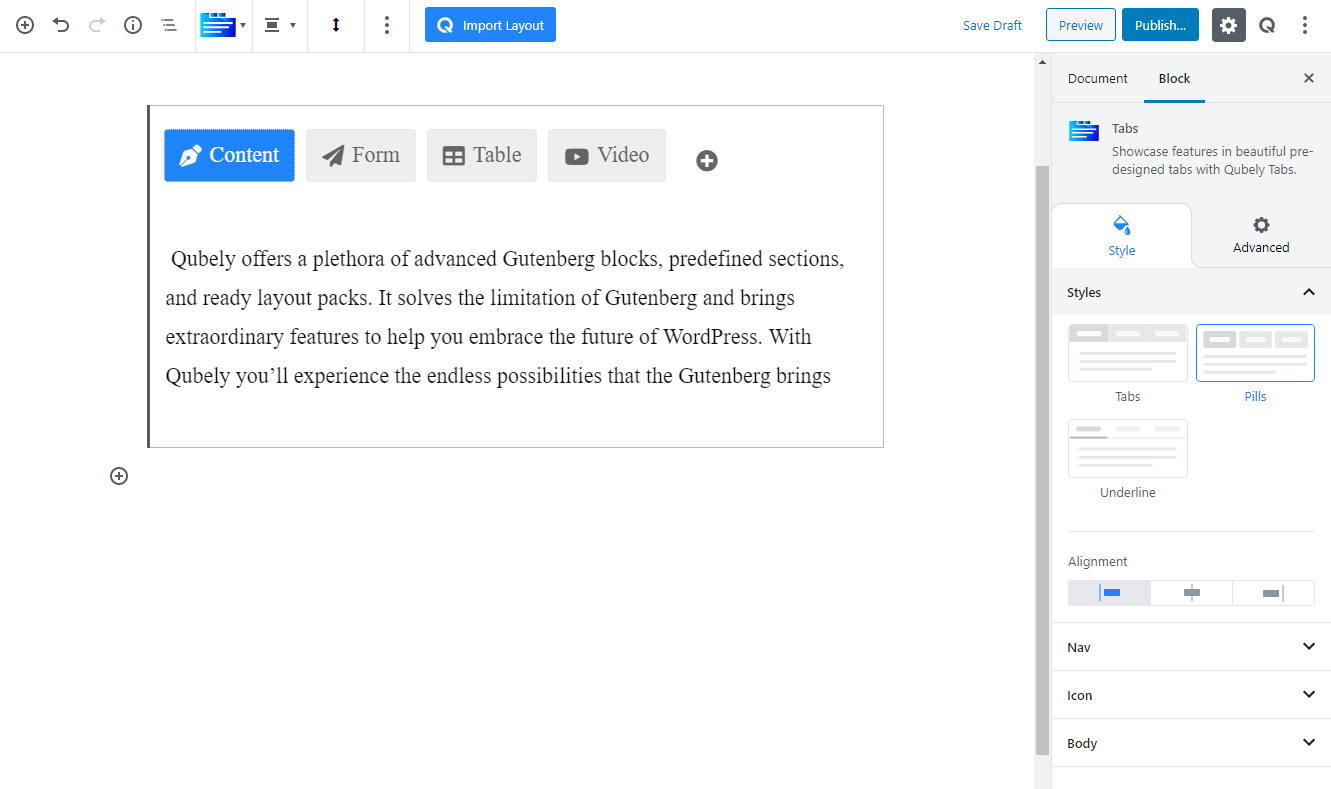Viewport: 1331px width, 789px height.
Task: Choose the Underline style thumbnail
Action: 1127,448
